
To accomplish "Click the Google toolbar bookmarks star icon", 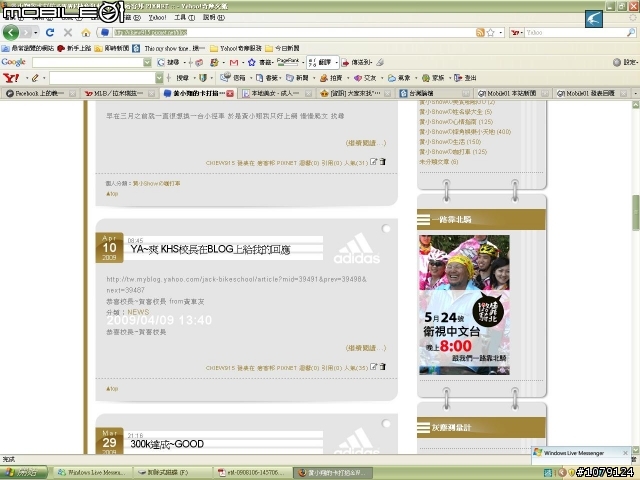I will (x=252, y=62).
